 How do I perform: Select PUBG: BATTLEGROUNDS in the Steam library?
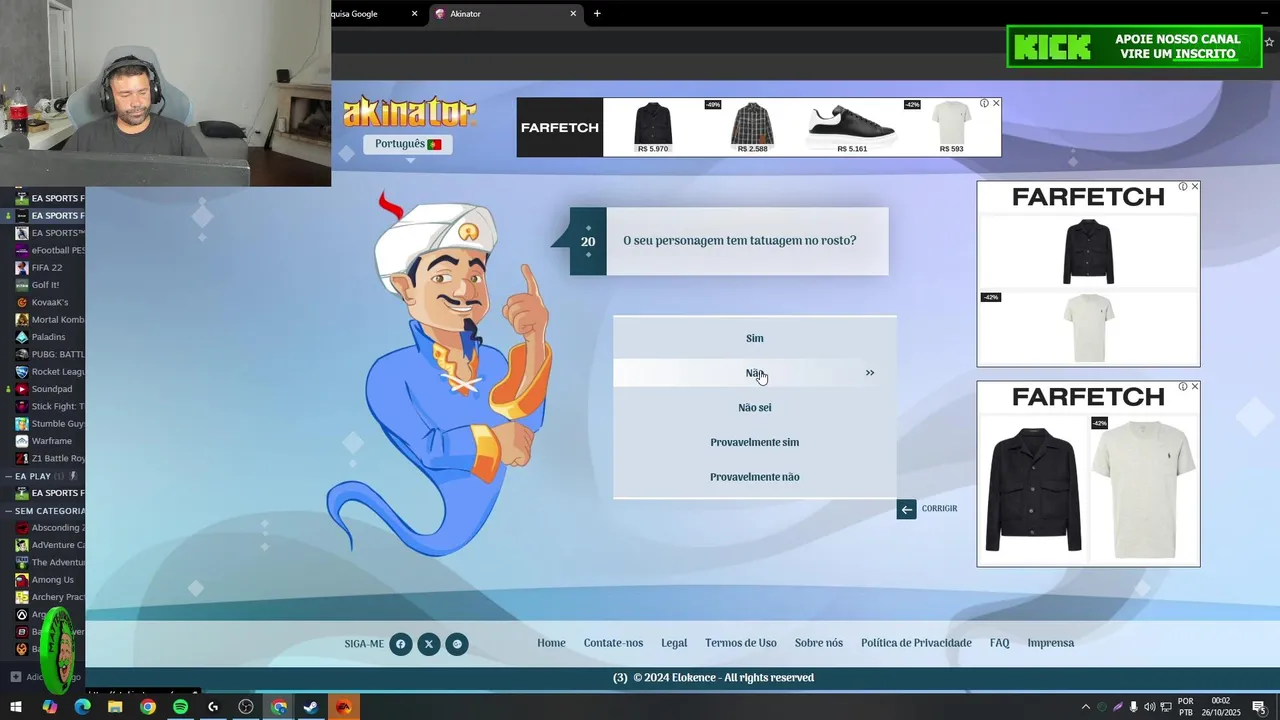pos(50,354)
